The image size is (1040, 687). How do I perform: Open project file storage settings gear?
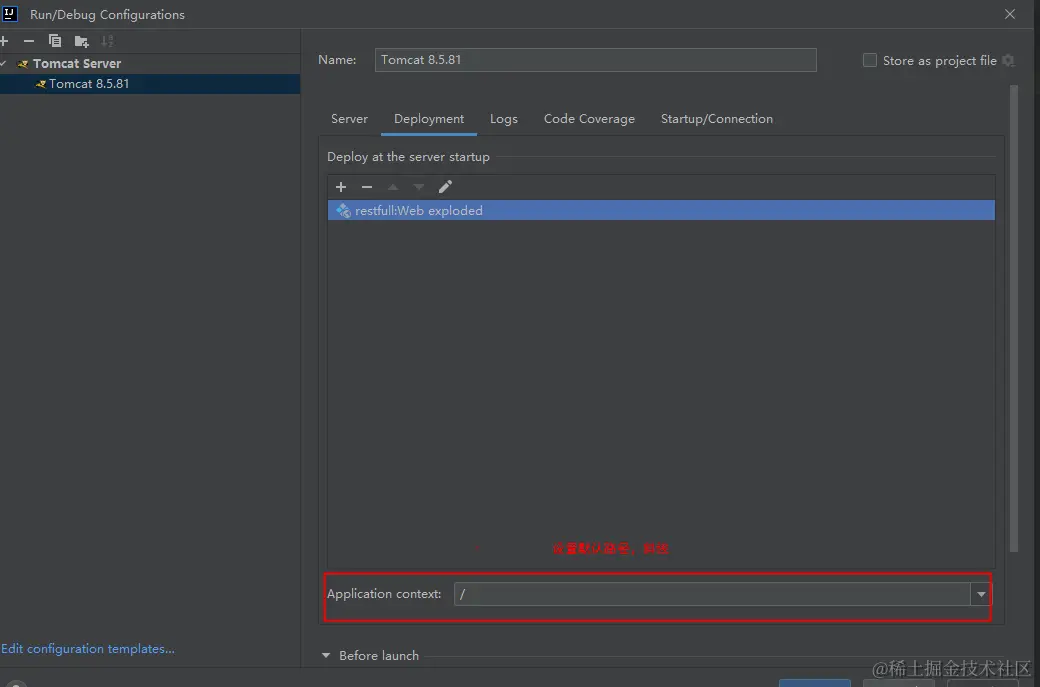[1008, 60]
